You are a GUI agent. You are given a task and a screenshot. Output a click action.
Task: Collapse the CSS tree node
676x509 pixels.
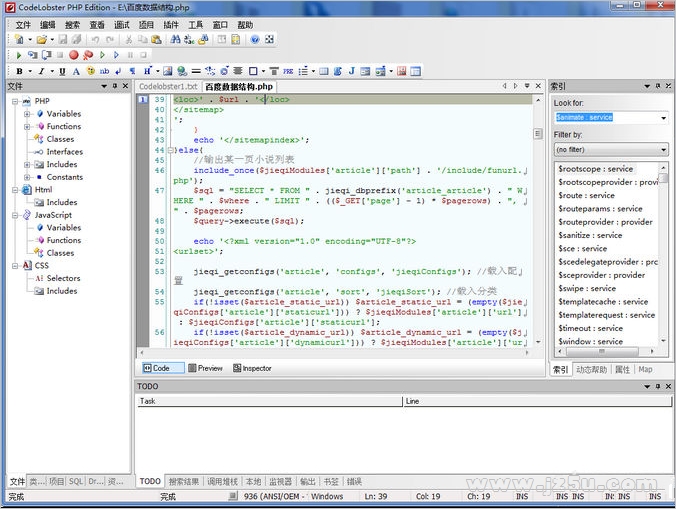tap(16, 266)
